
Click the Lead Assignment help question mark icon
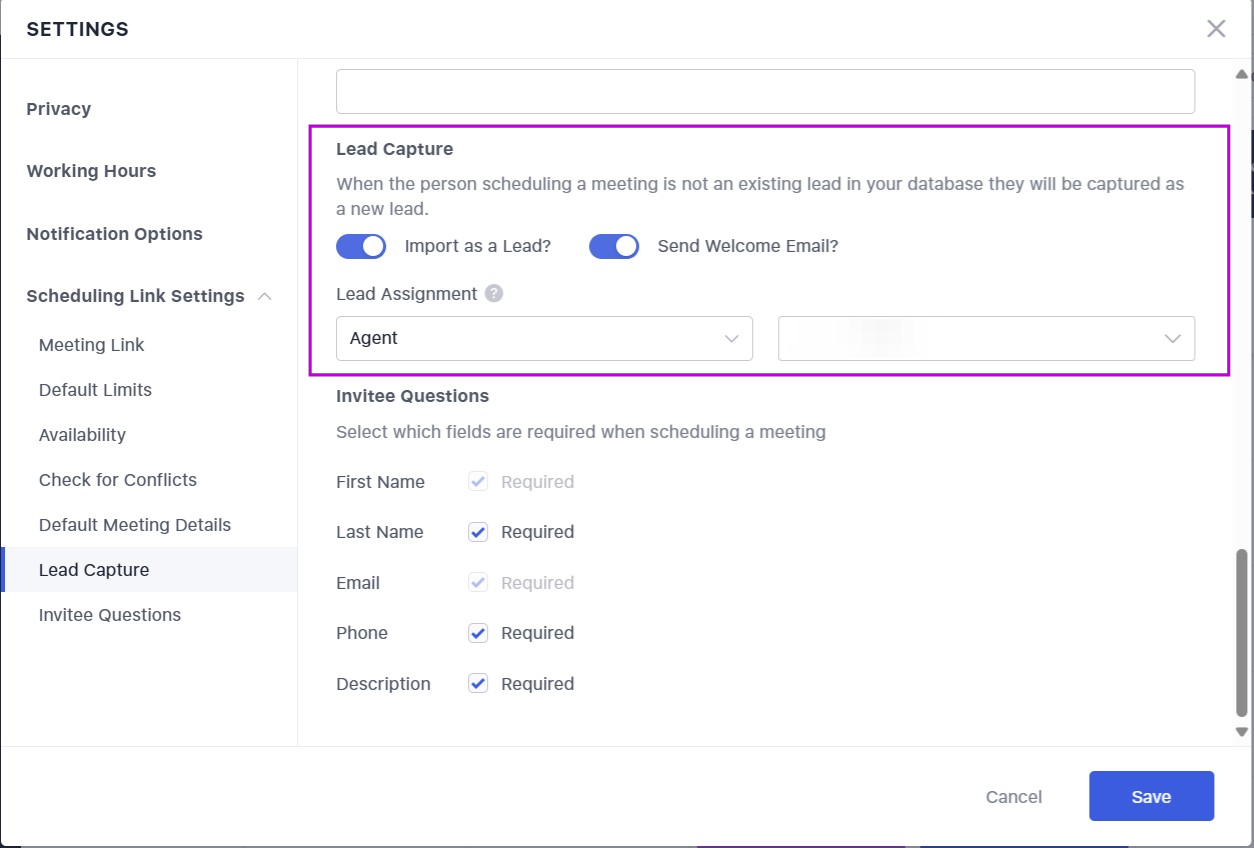[x=494, y=294]
